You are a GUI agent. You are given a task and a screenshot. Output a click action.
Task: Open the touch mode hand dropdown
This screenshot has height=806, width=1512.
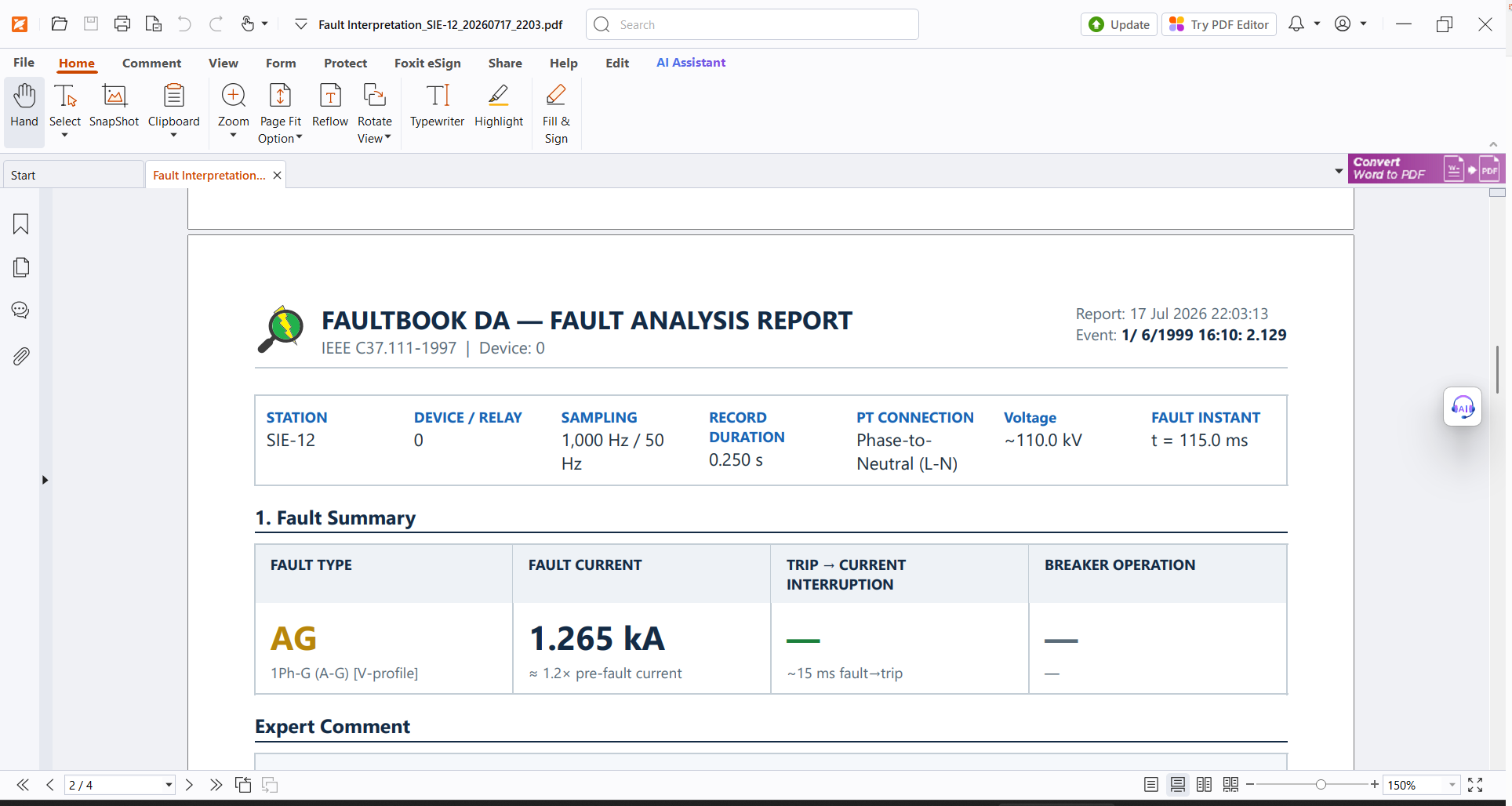tap(264, 24)
